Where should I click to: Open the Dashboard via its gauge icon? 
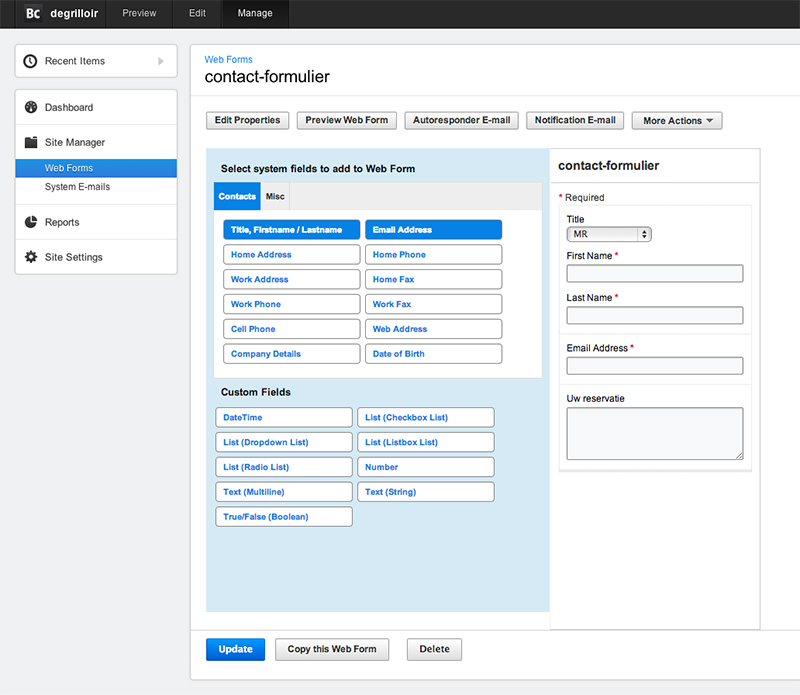pyautogui.click(x=29, y=107)
